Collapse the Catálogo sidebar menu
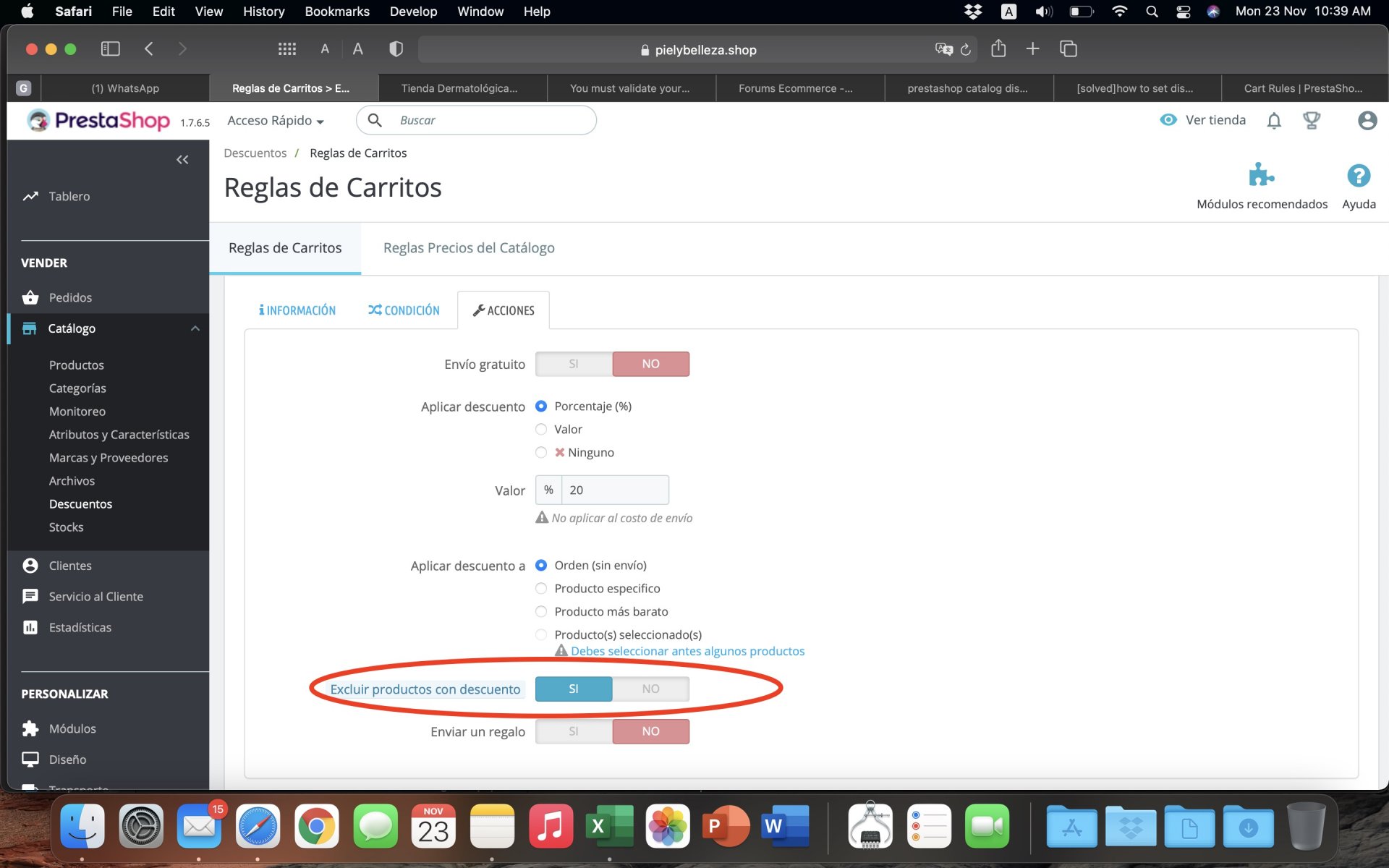The image size is (1389, 868). pyautogui.click(x=195, y=328)
